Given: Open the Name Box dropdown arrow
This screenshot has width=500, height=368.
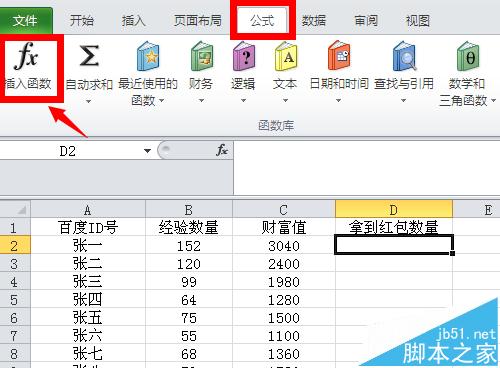Looking at the screenshot, I should (147, 151).
